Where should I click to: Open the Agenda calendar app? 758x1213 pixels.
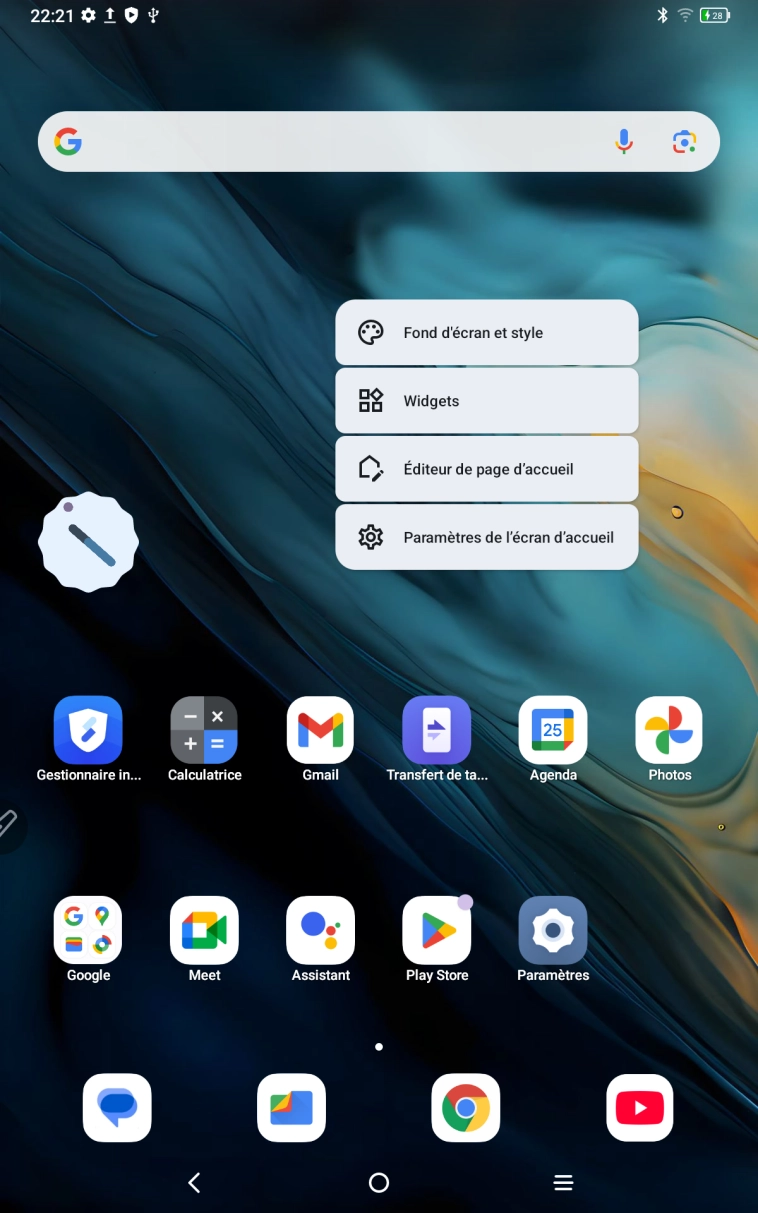pyautogui.click(x=553, y=731)
